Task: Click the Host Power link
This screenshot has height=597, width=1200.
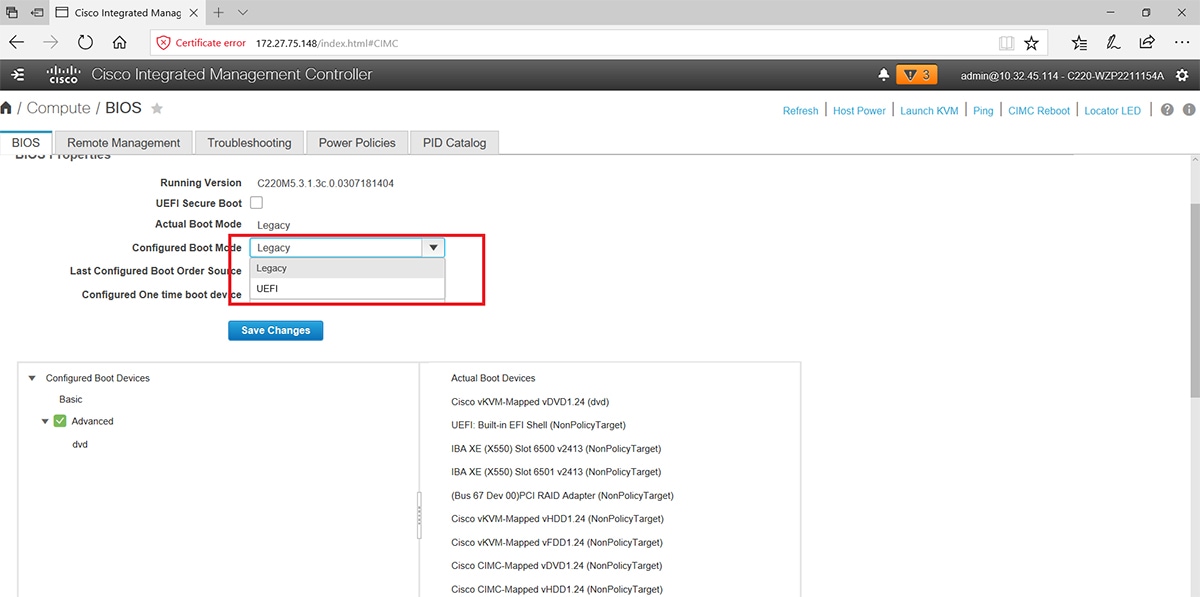Action: [x=859, y=111]
